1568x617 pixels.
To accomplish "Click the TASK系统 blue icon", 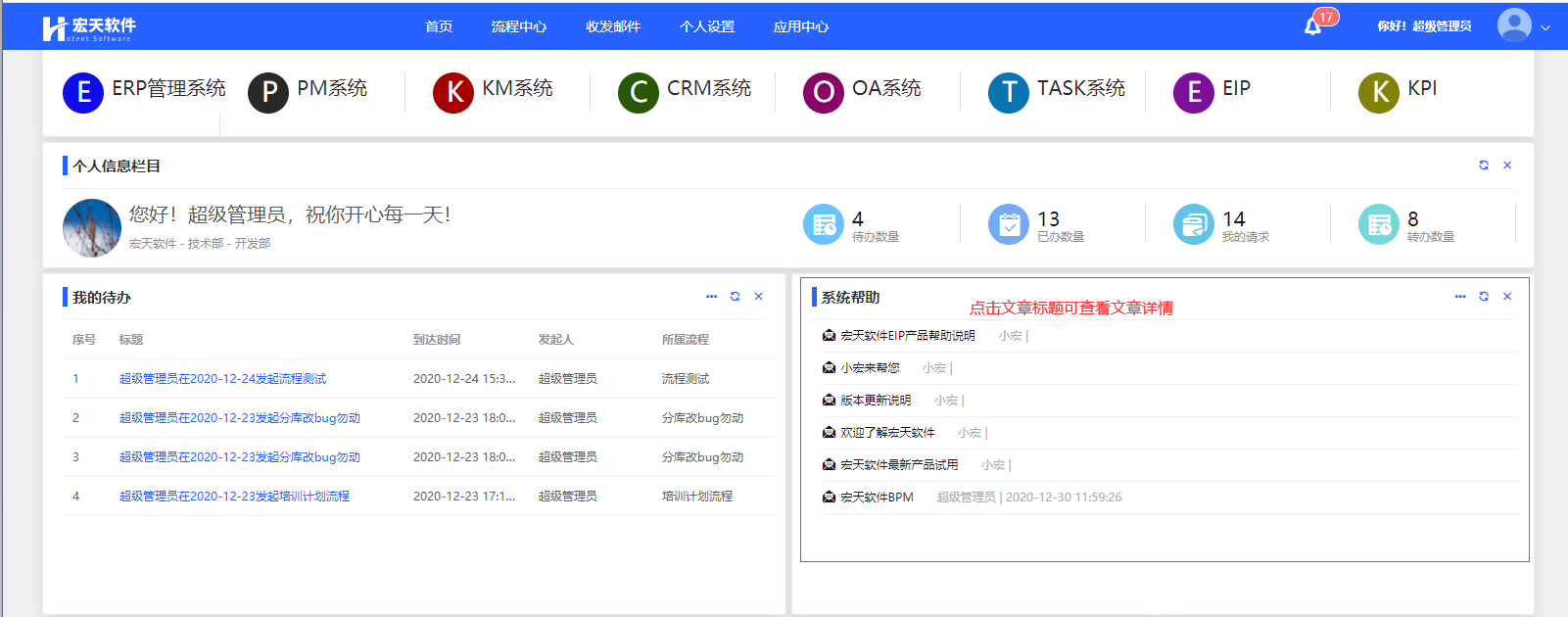I will [x=1009, y=93].
